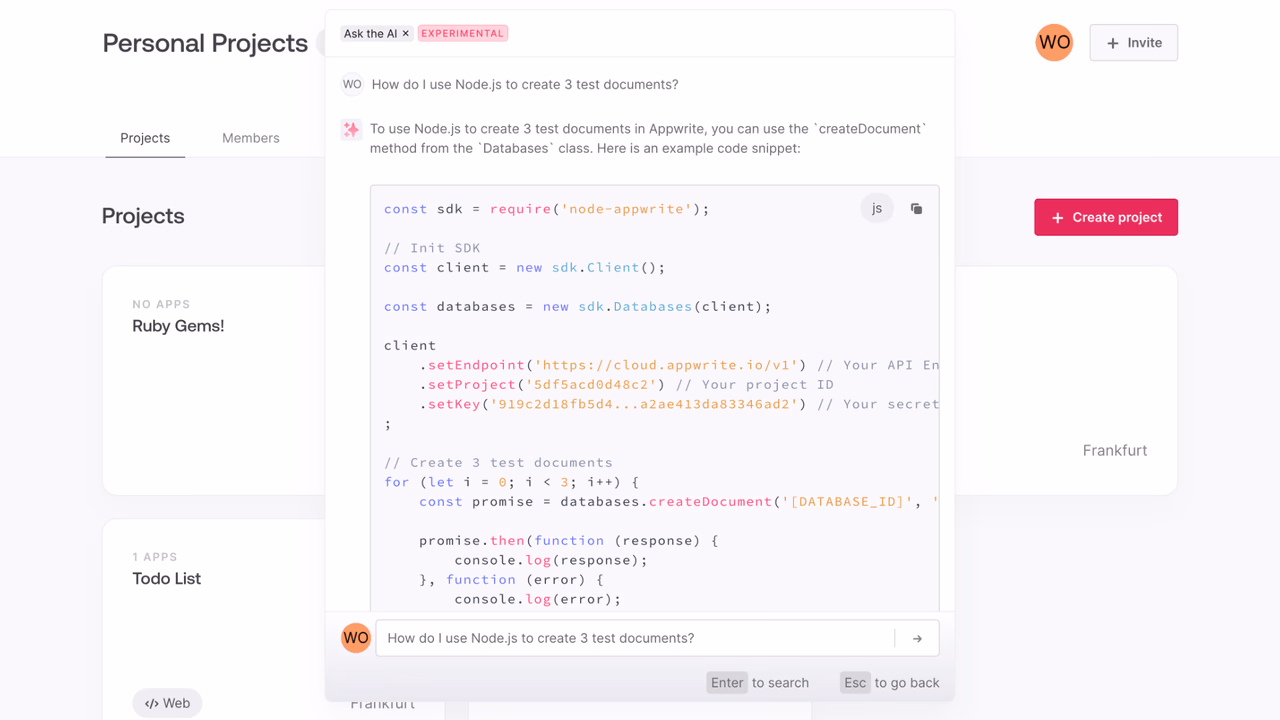Click the EXPERIMENTAL label
The width and height of the screenshot is (1280, 720).
pos(463,33)
